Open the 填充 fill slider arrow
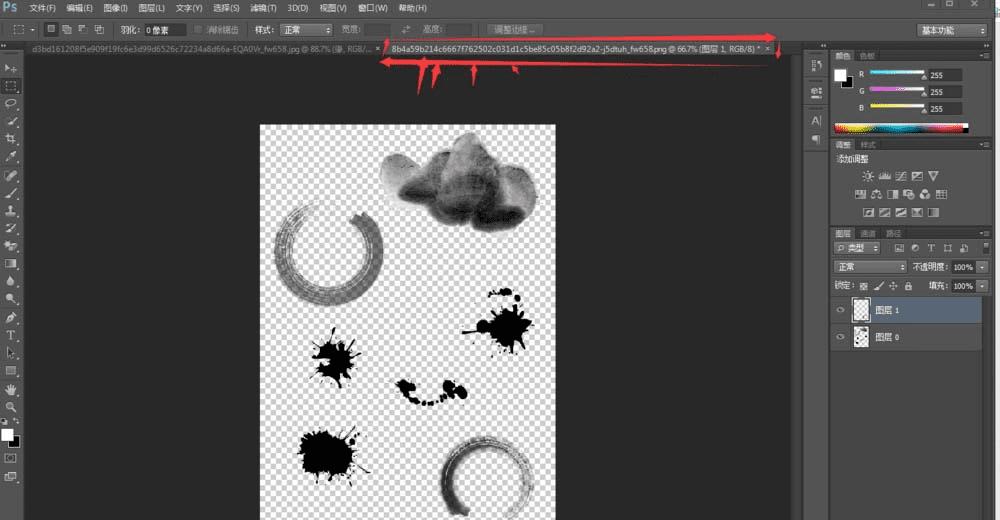1000x520 pixels. click(982, 286)
